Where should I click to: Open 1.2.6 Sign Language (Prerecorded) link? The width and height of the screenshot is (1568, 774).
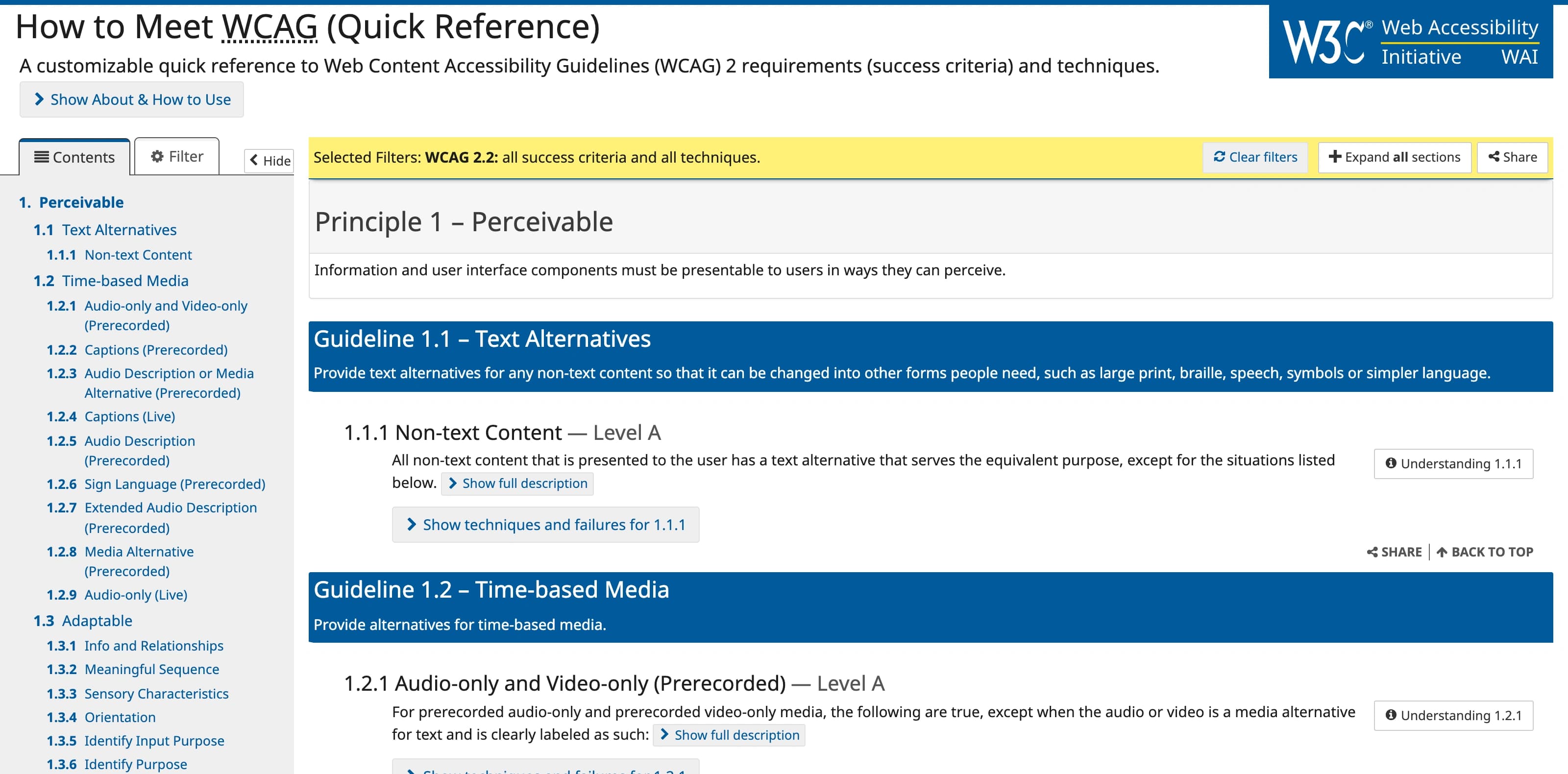pyautogui.click(x=156, y=484)
